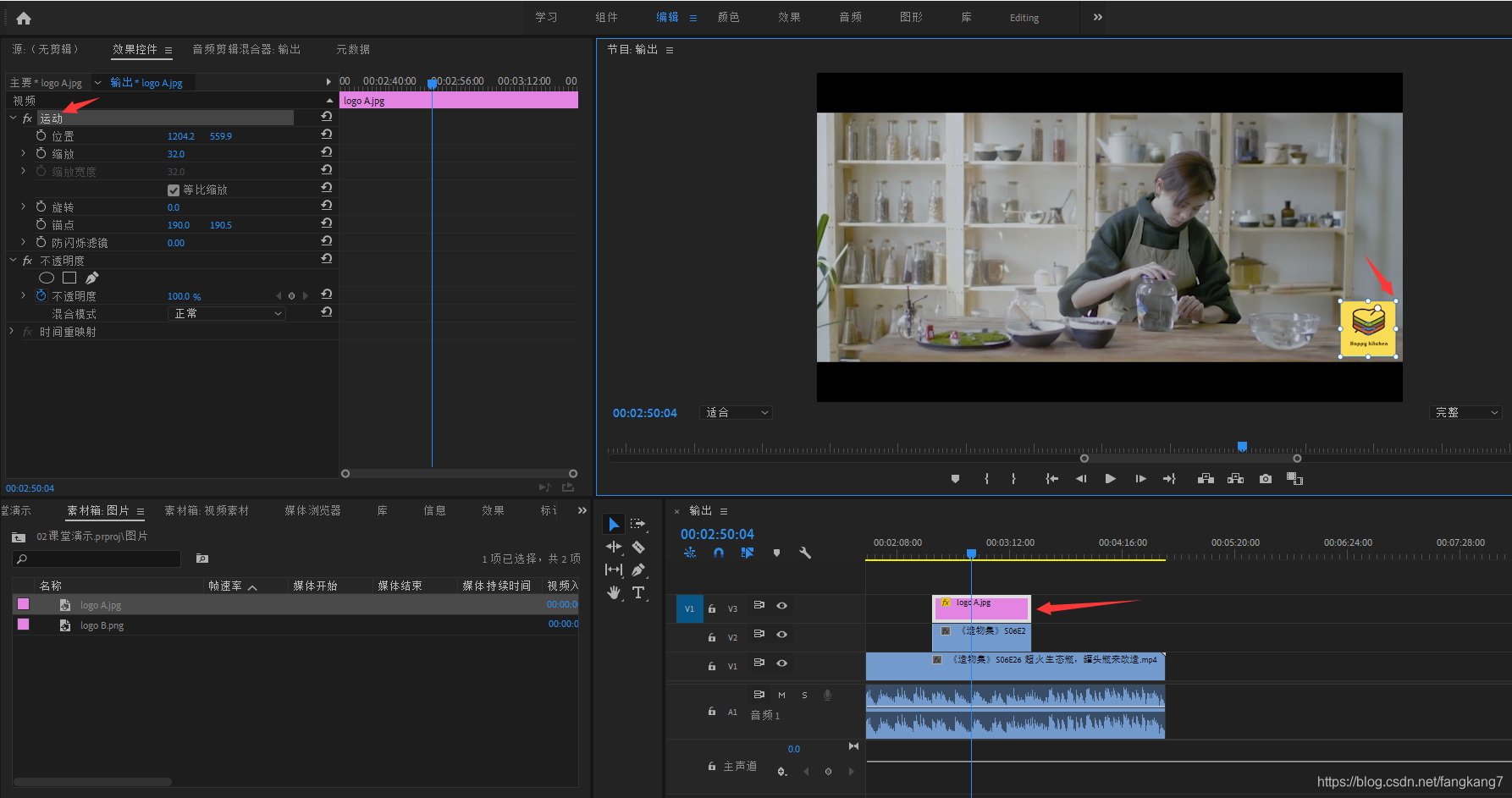
Task: Toggle position stopwatch animation
Action: tap(41, 135)
